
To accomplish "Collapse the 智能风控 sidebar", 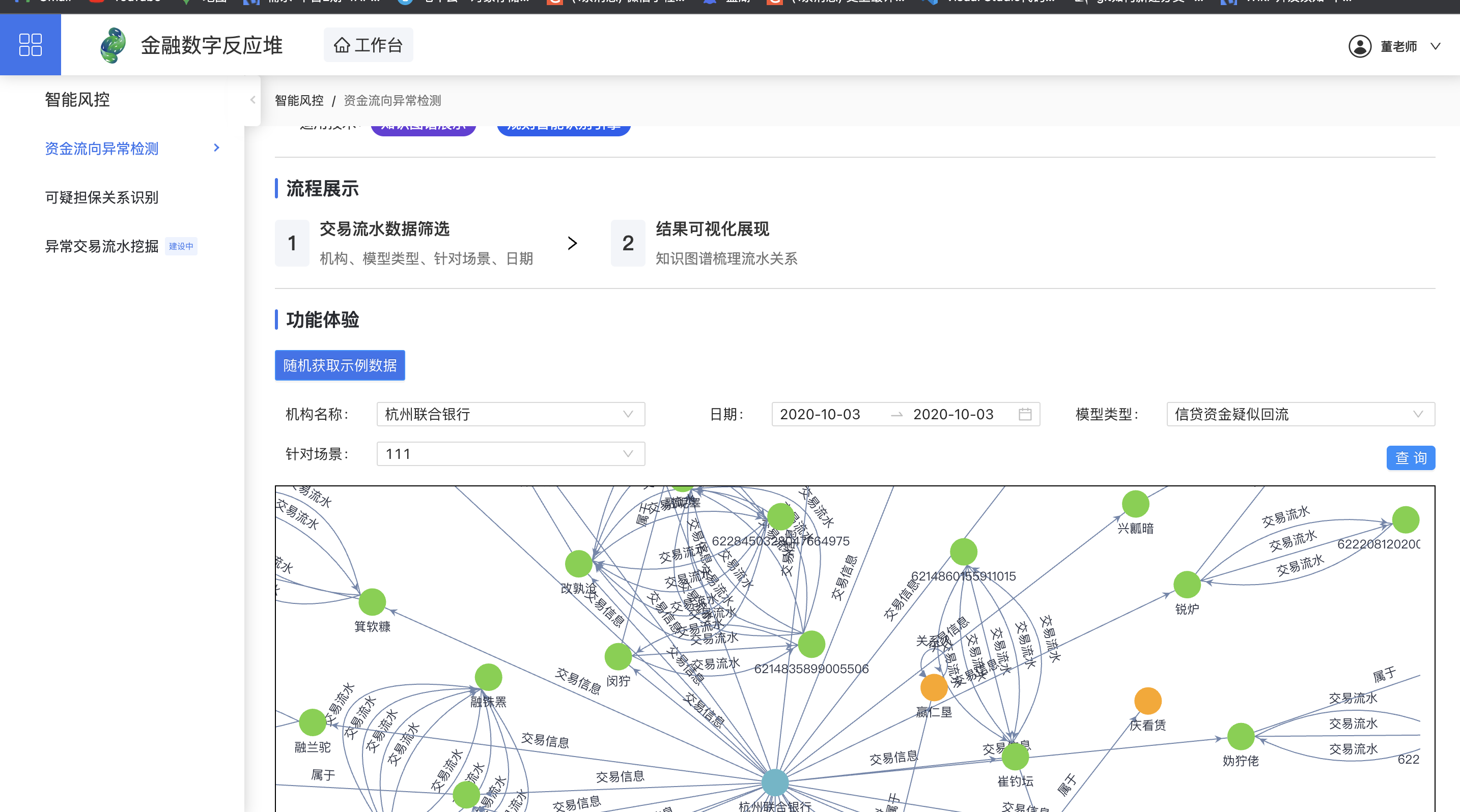I will pos(253,100).
